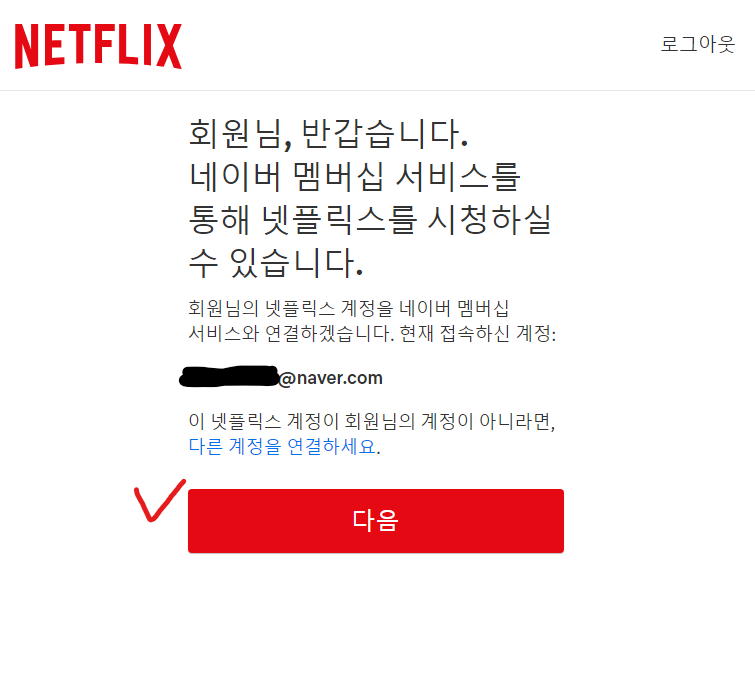Click the text 회원님의 넷플릭스 계정을 네이버 멤버십
The width and height of the screenshot is (755, 695).
tap(349, 308)
